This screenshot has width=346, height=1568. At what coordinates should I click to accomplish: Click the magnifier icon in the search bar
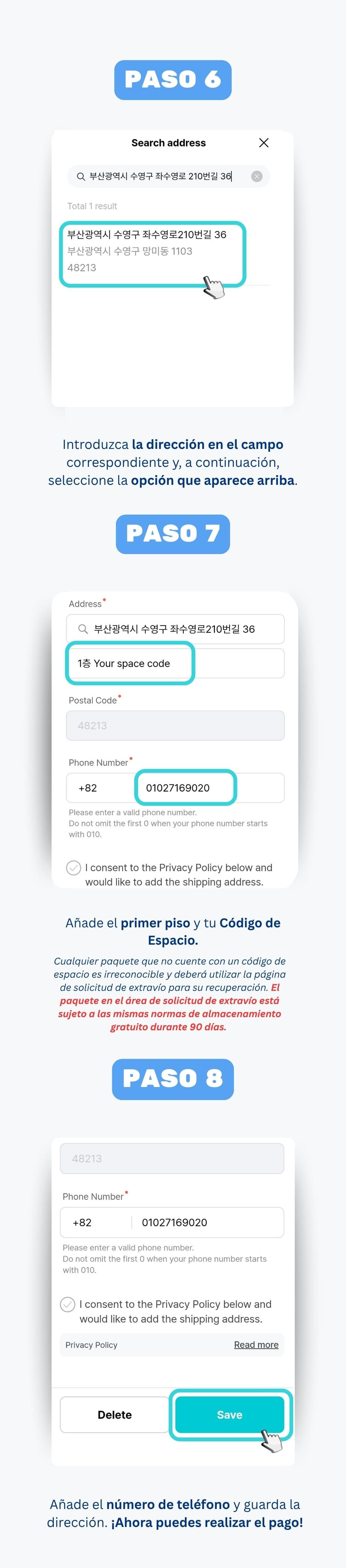pyautogui.click(x=80, y=177)
